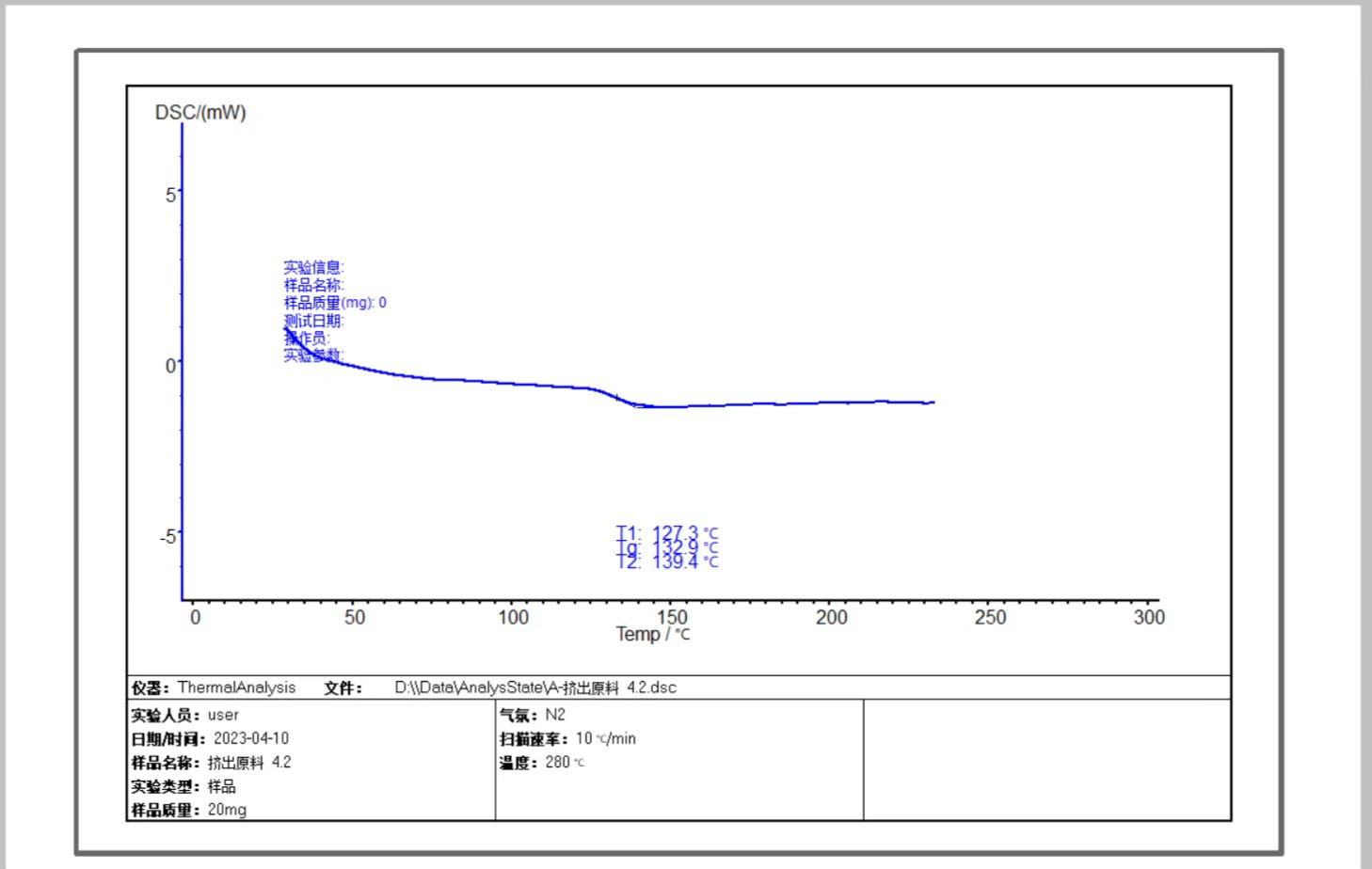Click the right end of the blue DSC curve
1372x869 pixels.
pyautogui.click(x=932, y=403)
